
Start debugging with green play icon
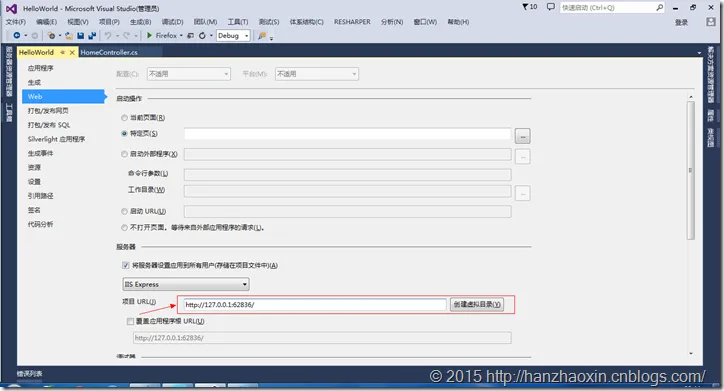click(x=149, y=36)
